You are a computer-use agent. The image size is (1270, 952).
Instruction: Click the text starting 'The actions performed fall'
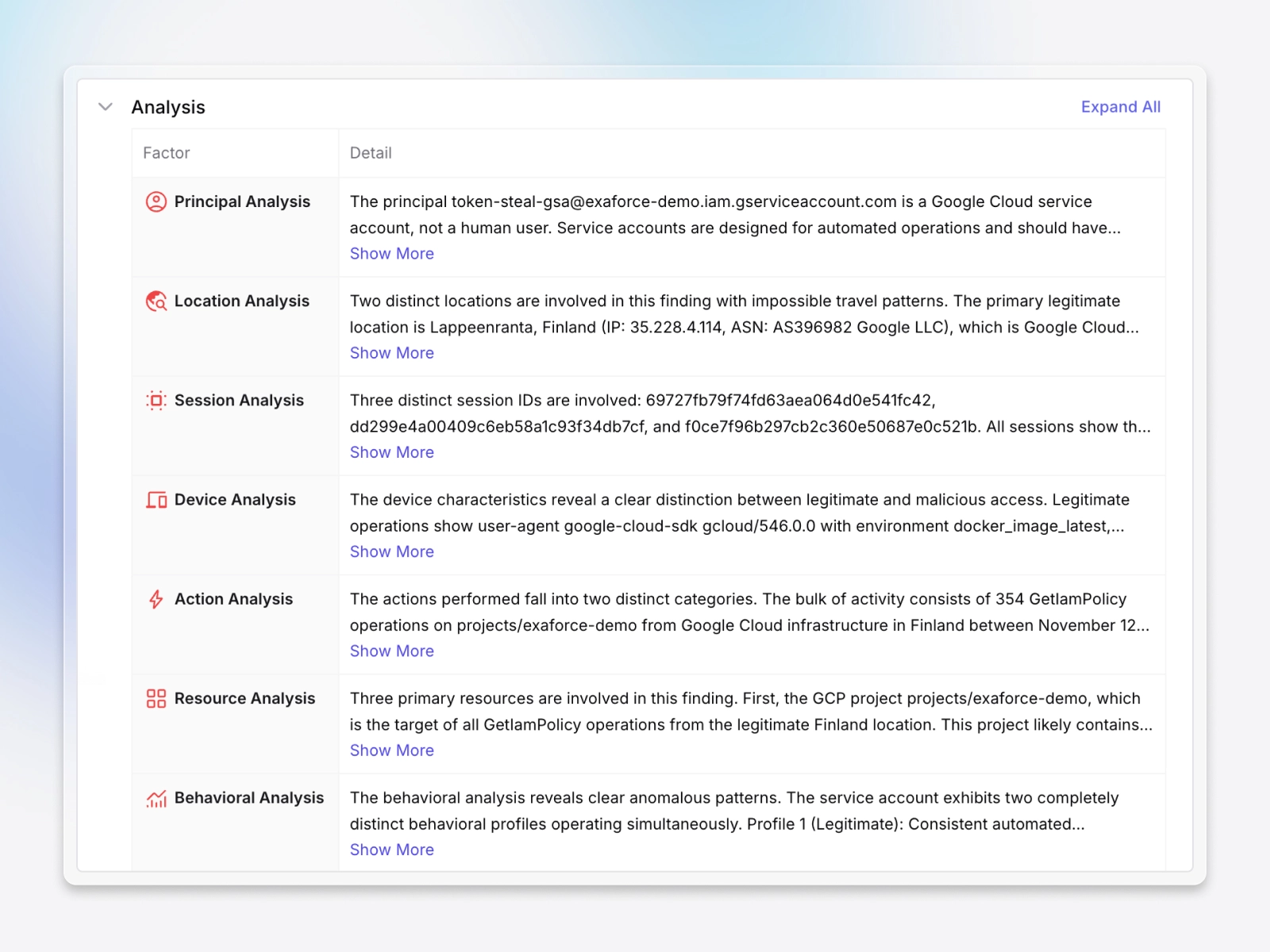(750, 612)
